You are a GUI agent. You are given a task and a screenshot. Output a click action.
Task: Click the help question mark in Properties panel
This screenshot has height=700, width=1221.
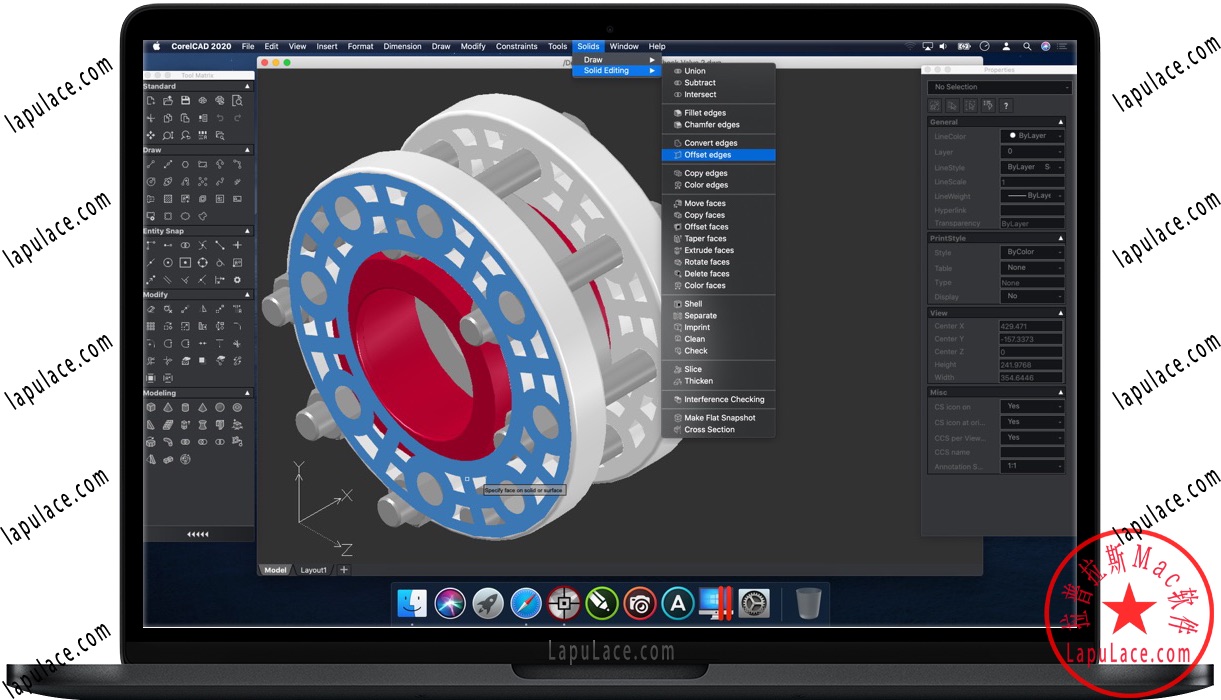[1006, 105]
